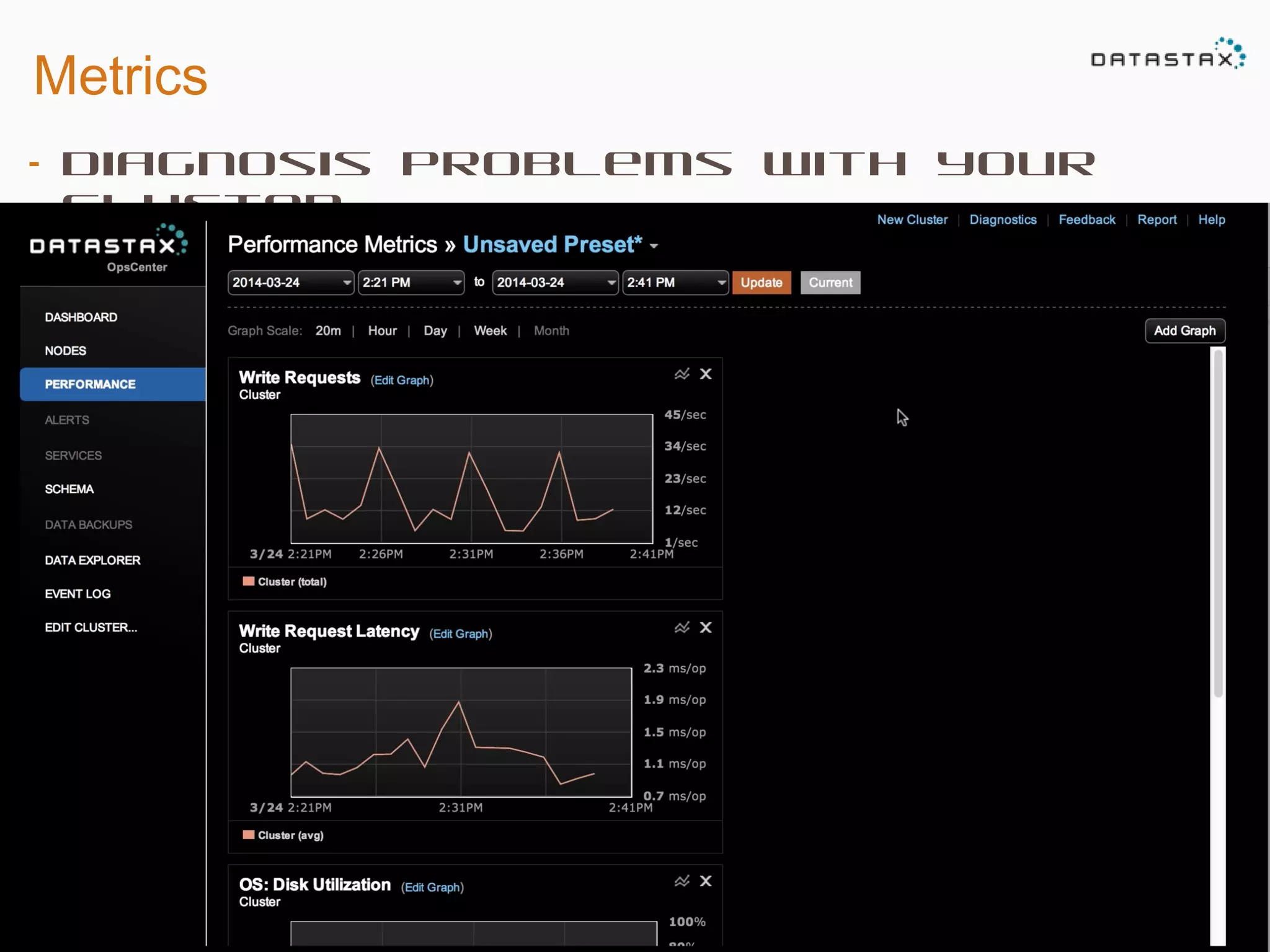Set graph scale to Week
Viewport: 1270px width, 952px height.
pyautogui.click(x=490, y=330)
